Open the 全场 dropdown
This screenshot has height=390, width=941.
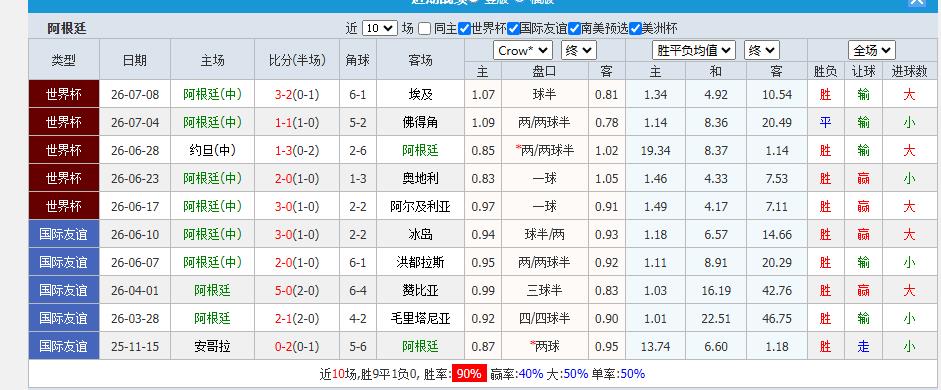[871, 50]
